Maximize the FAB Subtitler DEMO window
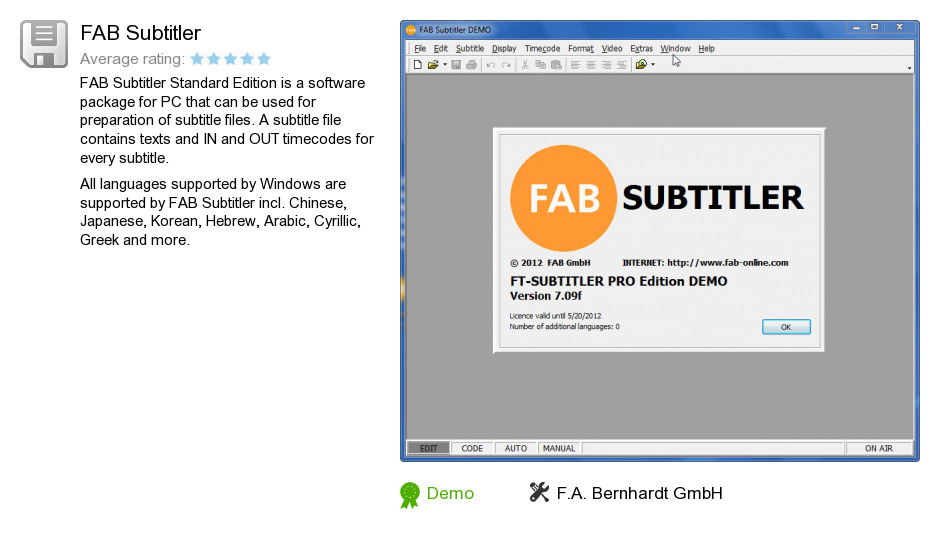This screenshot has height=539, width=940. click(x=875, y=28)
